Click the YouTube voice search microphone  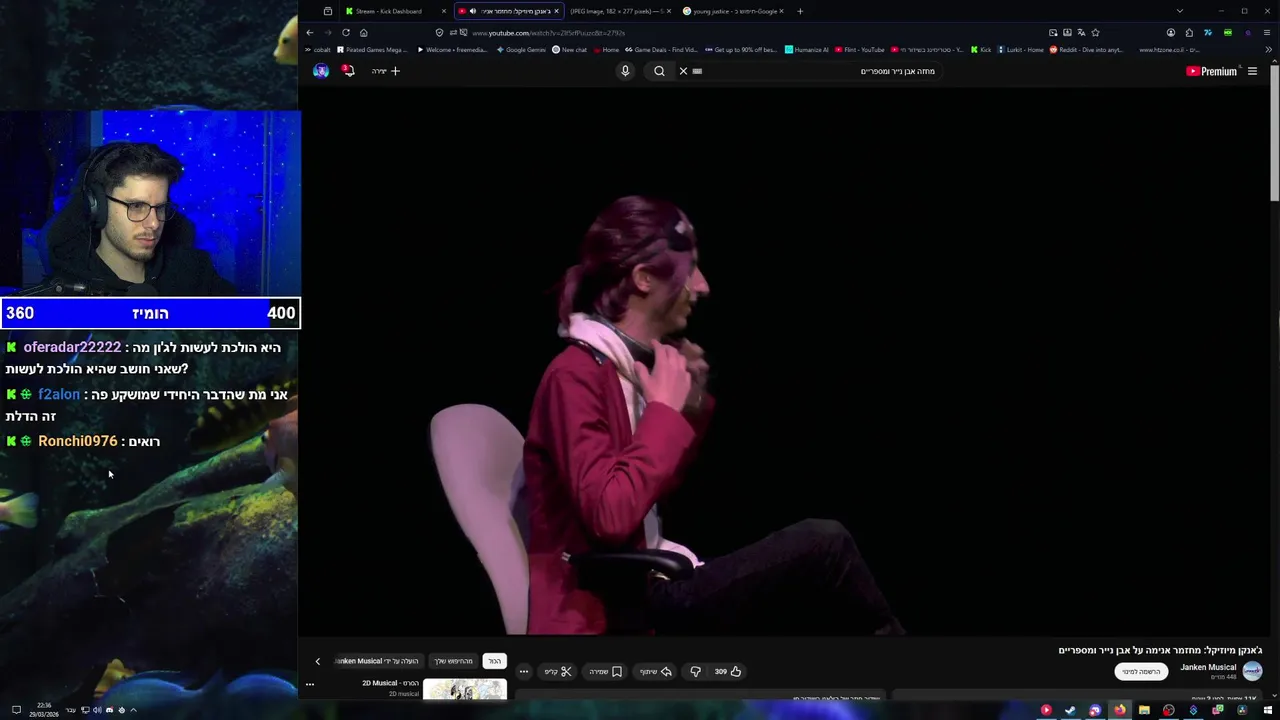(x=625, y=71)
